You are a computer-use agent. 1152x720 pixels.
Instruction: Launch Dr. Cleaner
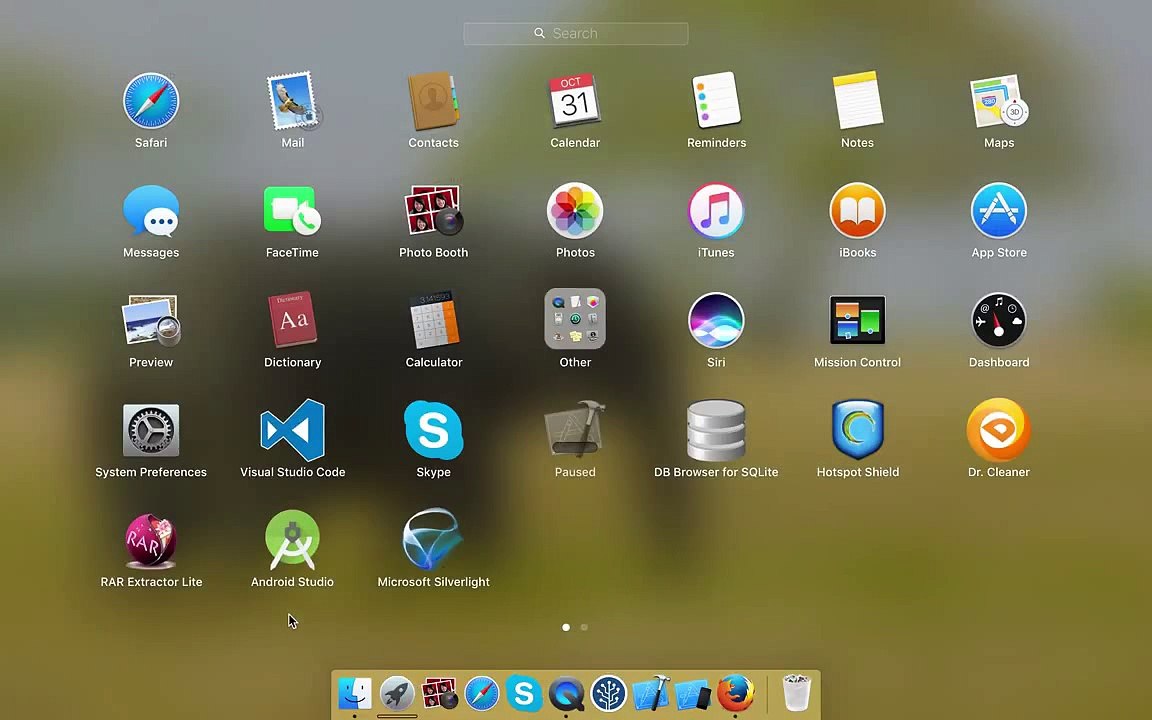pos(999,430)
